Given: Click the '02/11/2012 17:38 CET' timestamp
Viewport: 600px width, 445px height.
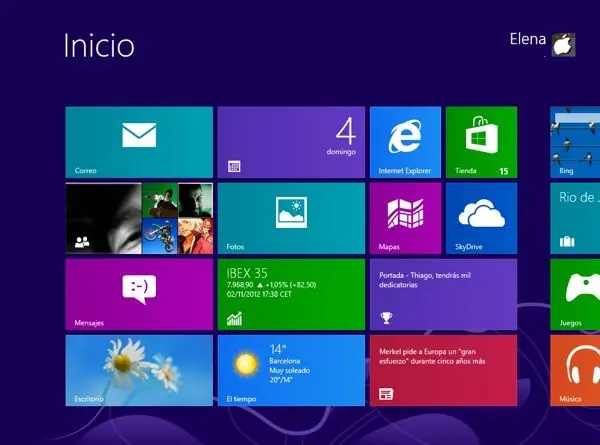Looking at the screenshot, I should (x=259, y=294).
